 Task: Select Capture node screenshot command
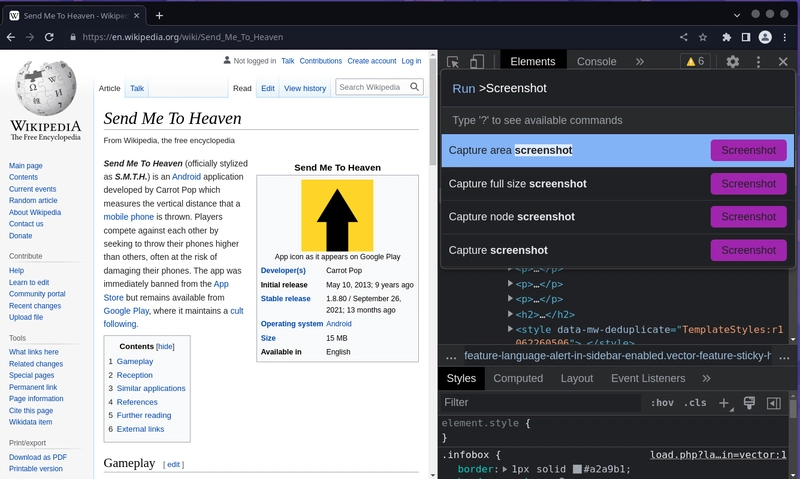[x=617, y=217]
